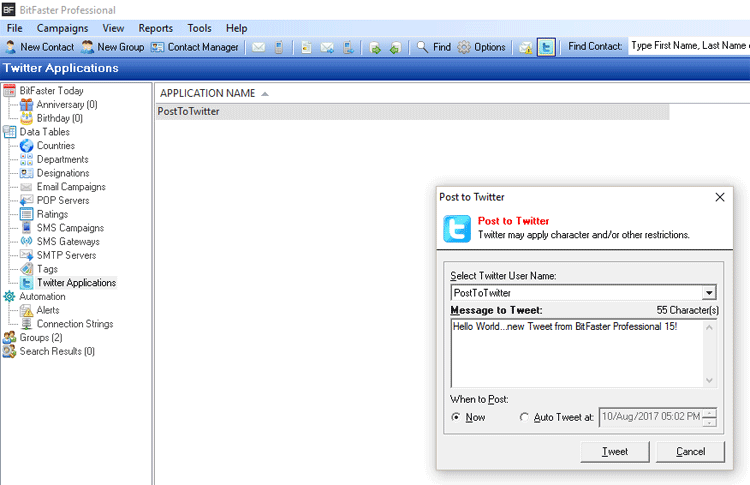Open the Reports menu
Image resolution: width=750 pixels, height=485 pixels.
(156, 28)
